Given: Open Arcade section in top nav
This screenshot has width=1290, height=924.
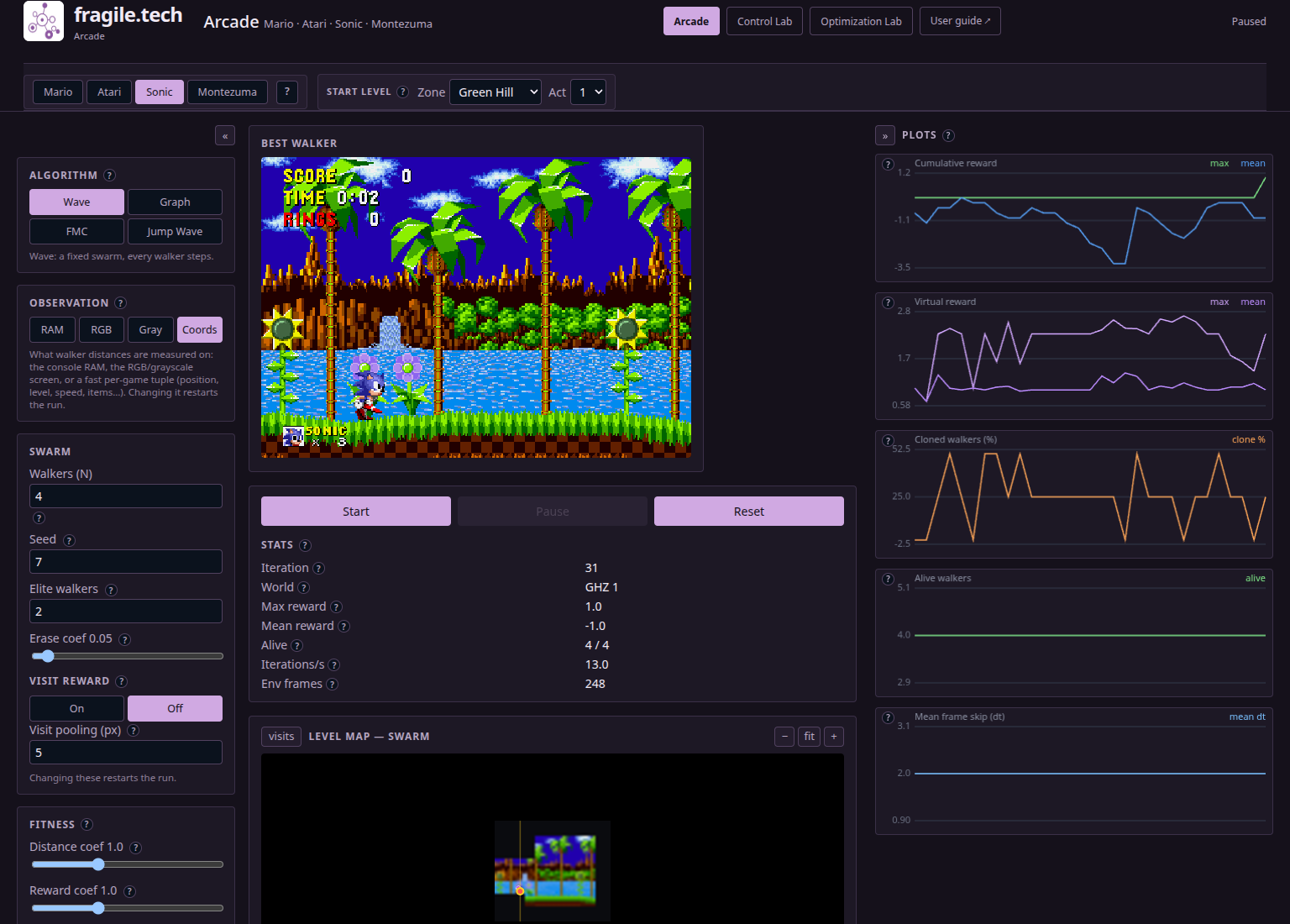Looking at the screenshot, I should point(691,21).
